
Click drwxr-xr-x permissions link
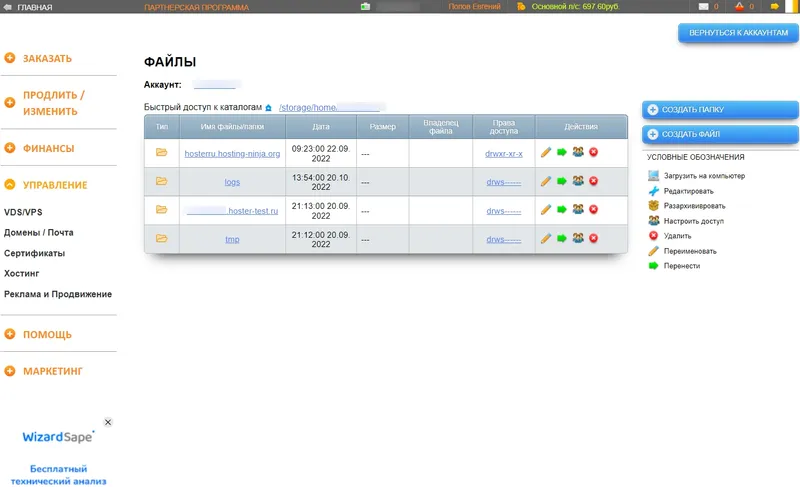click(x=504, y=153)
